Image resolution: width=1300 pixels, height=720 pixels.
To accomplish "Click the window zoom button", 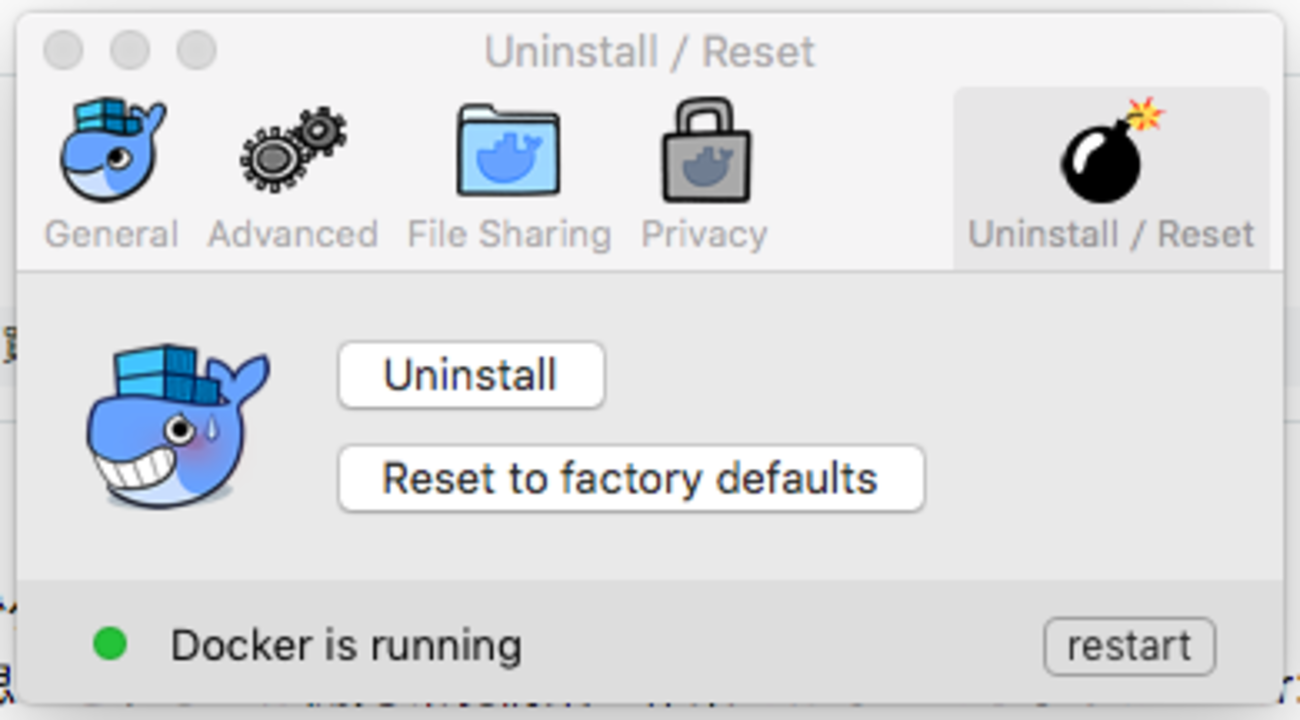I will coord(196,50).
